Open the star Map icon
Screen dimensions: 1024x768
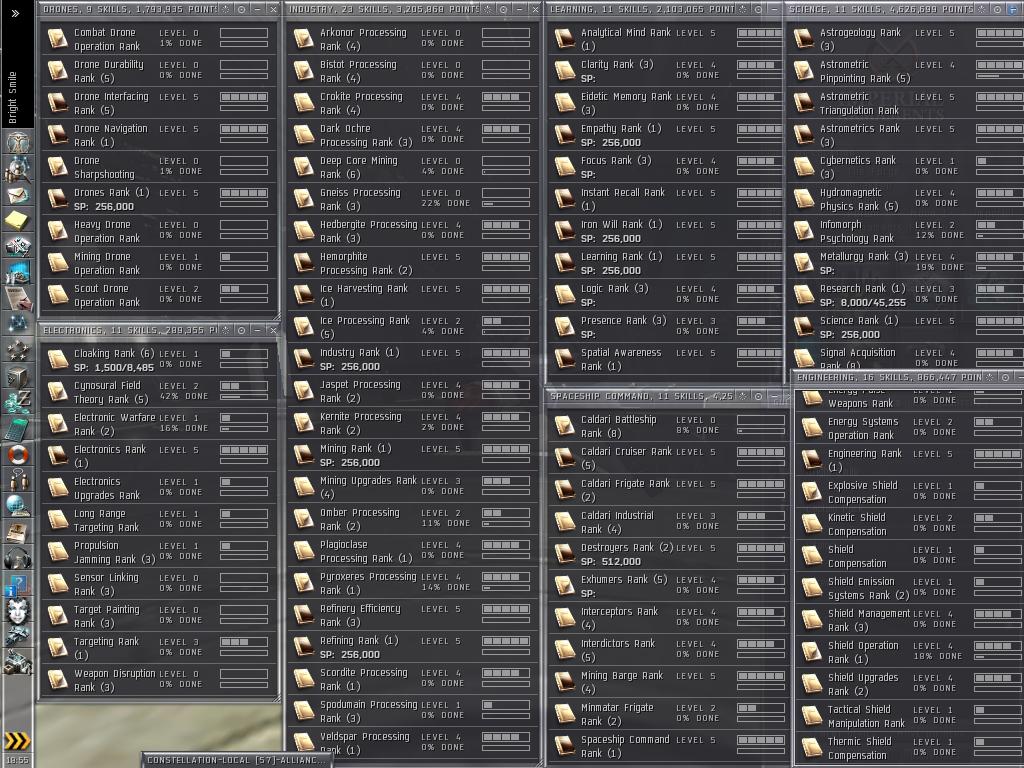(18, 324)
